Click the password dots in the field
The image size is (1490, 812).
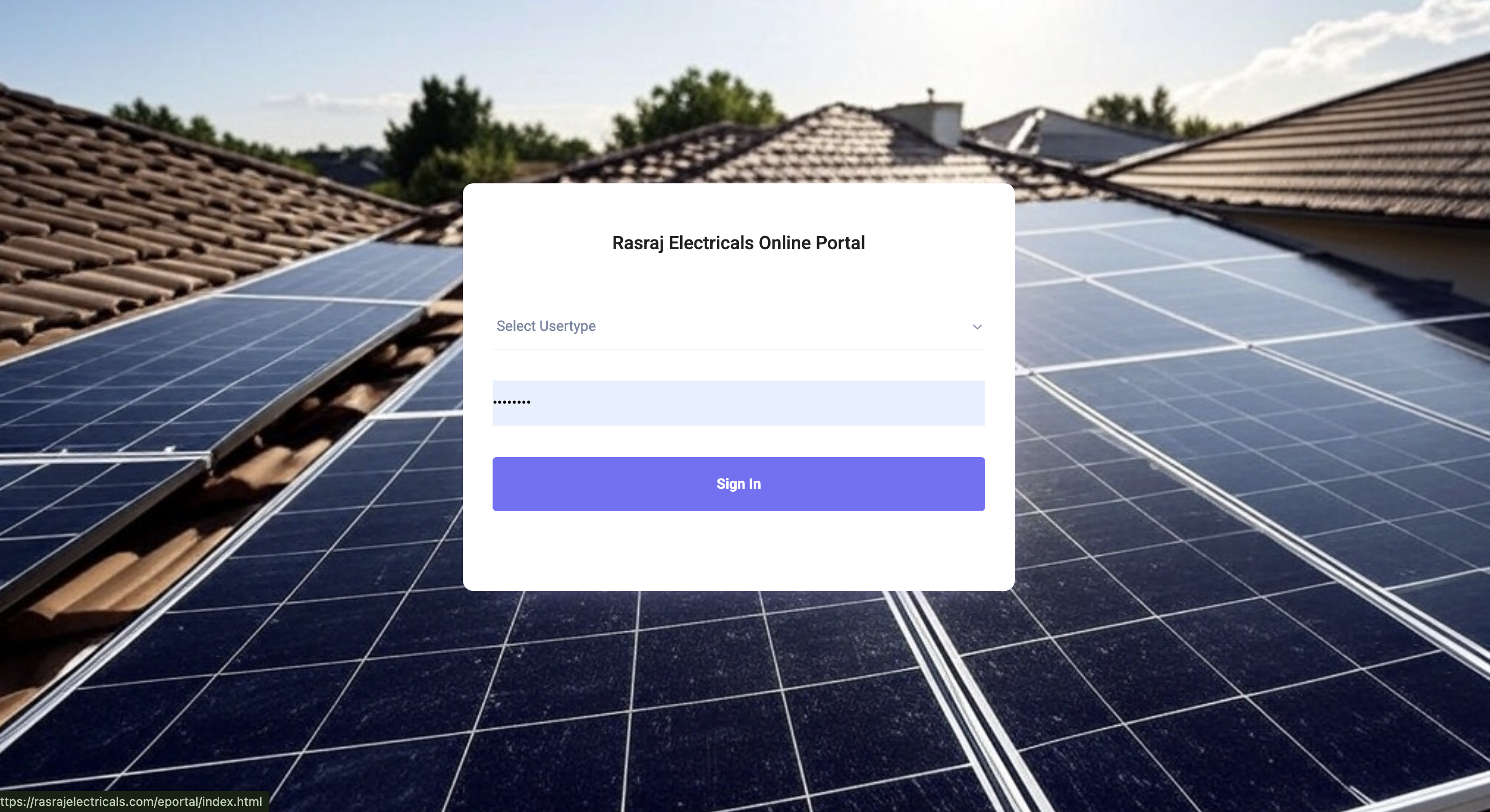(511, 402)
